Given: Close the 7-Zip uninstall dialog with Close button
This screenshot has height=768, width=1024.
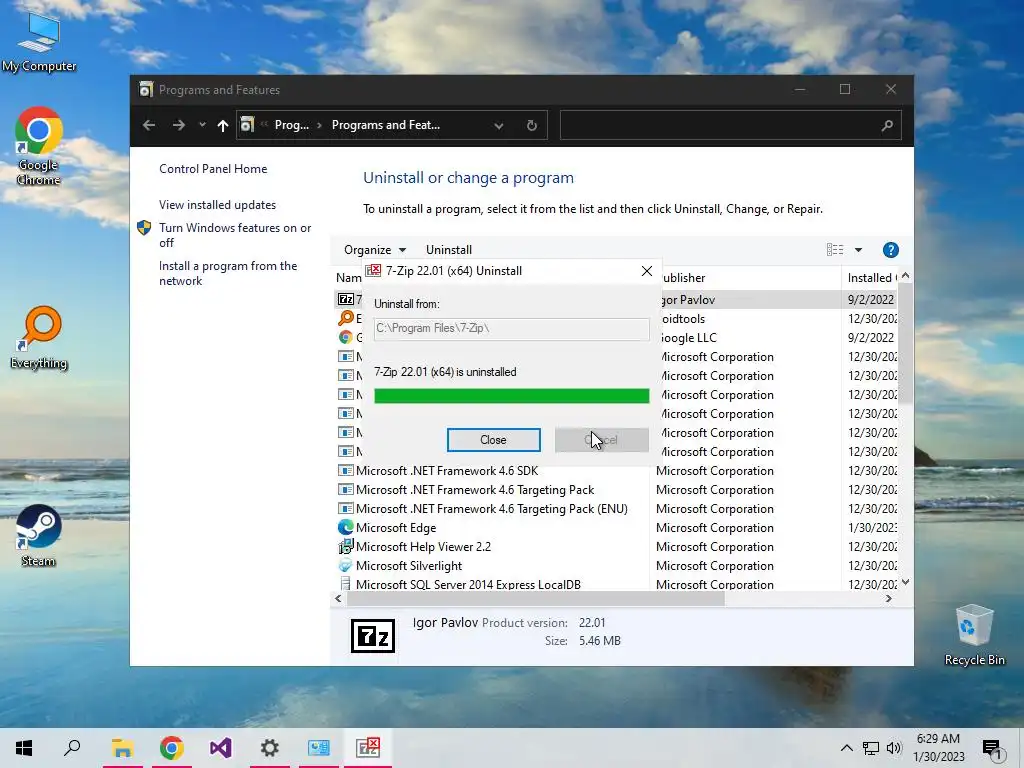Looking at the screenshot, I should pos(493,440).
